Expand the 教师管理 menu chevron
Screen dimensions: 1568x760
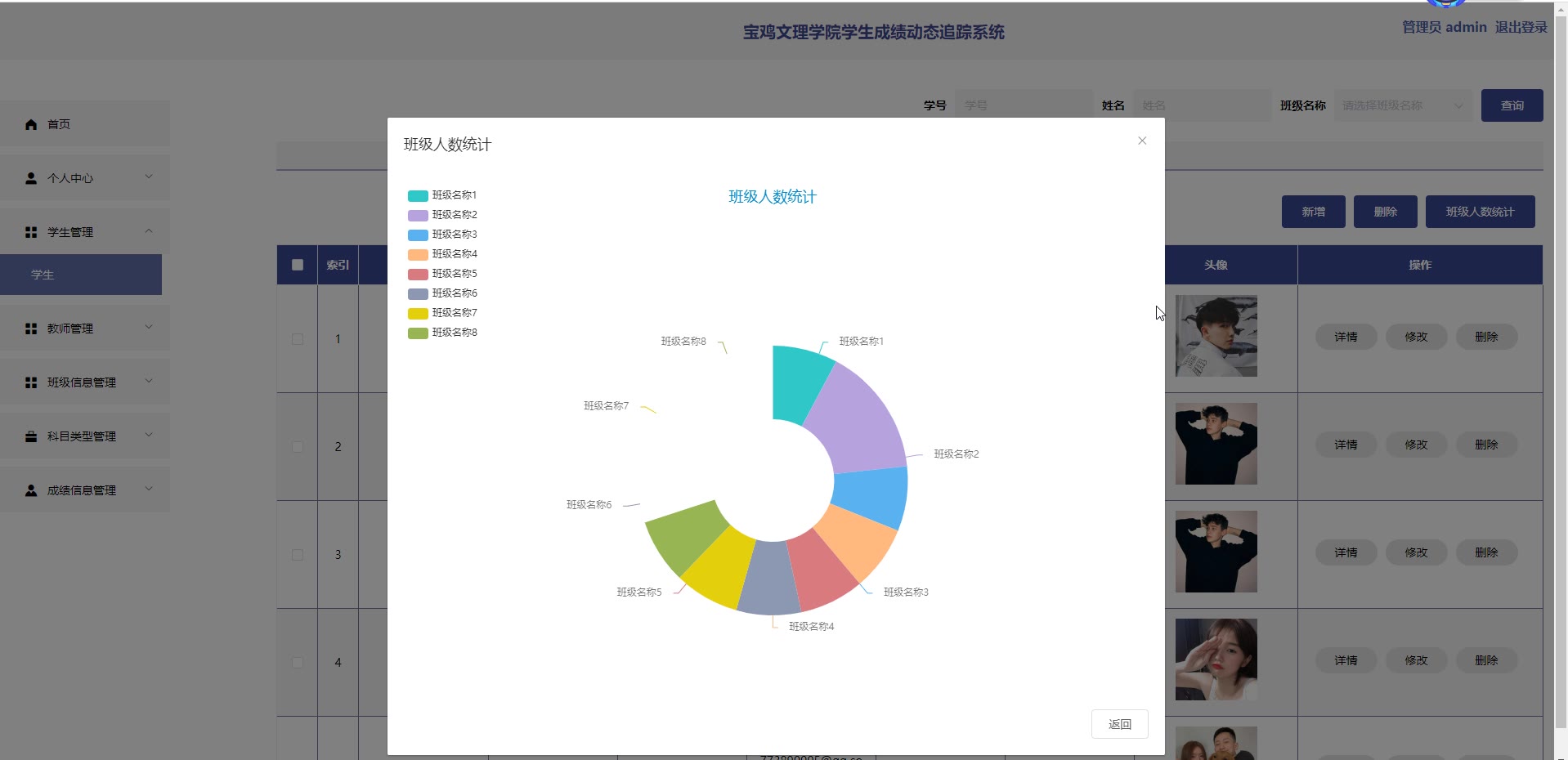(x=149, y=327)
